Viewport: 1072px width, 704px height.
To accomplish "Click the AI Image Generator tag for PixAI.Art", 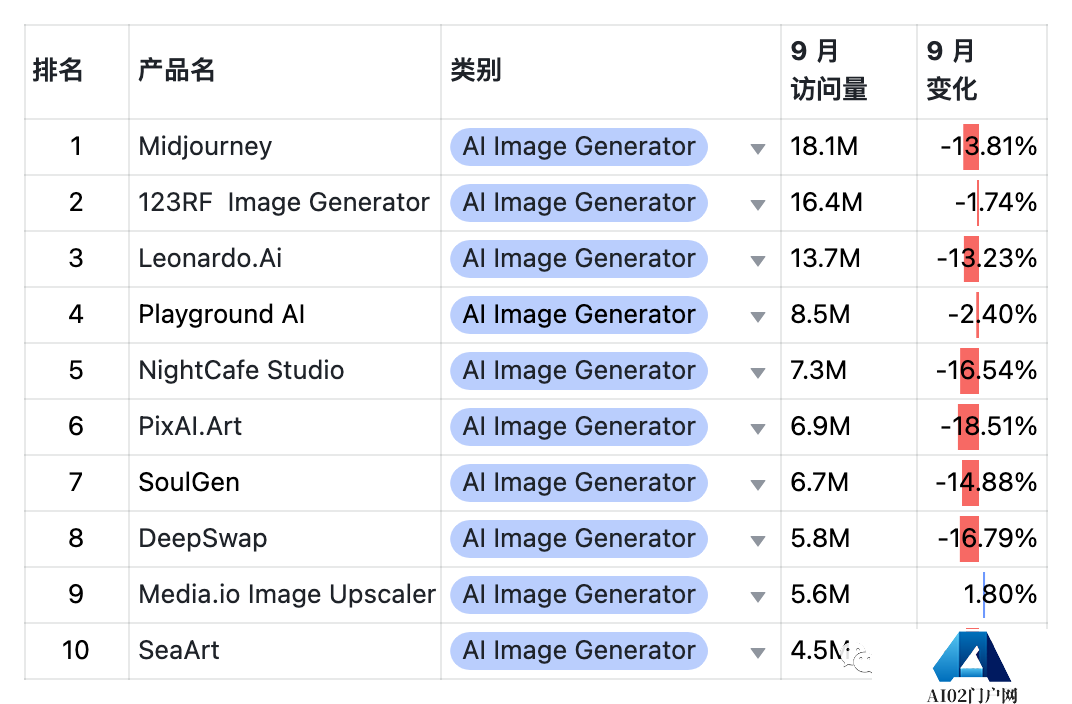I will coord(578,427).
